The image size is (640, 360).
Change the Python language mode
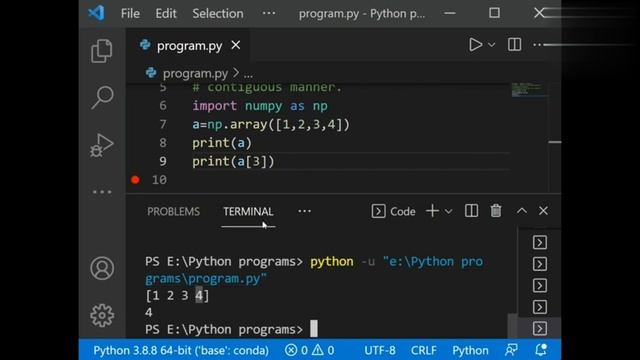[470, 350]
